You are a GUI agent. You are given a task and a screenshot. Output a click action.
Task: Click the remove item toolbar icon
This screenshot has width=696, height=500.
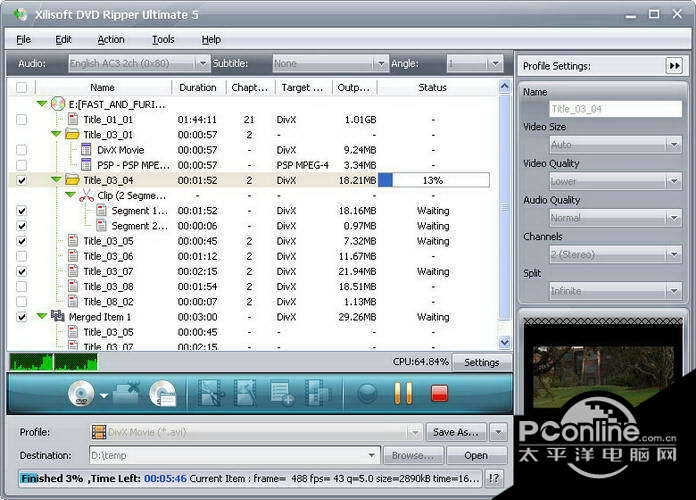(x=127, y=394)
